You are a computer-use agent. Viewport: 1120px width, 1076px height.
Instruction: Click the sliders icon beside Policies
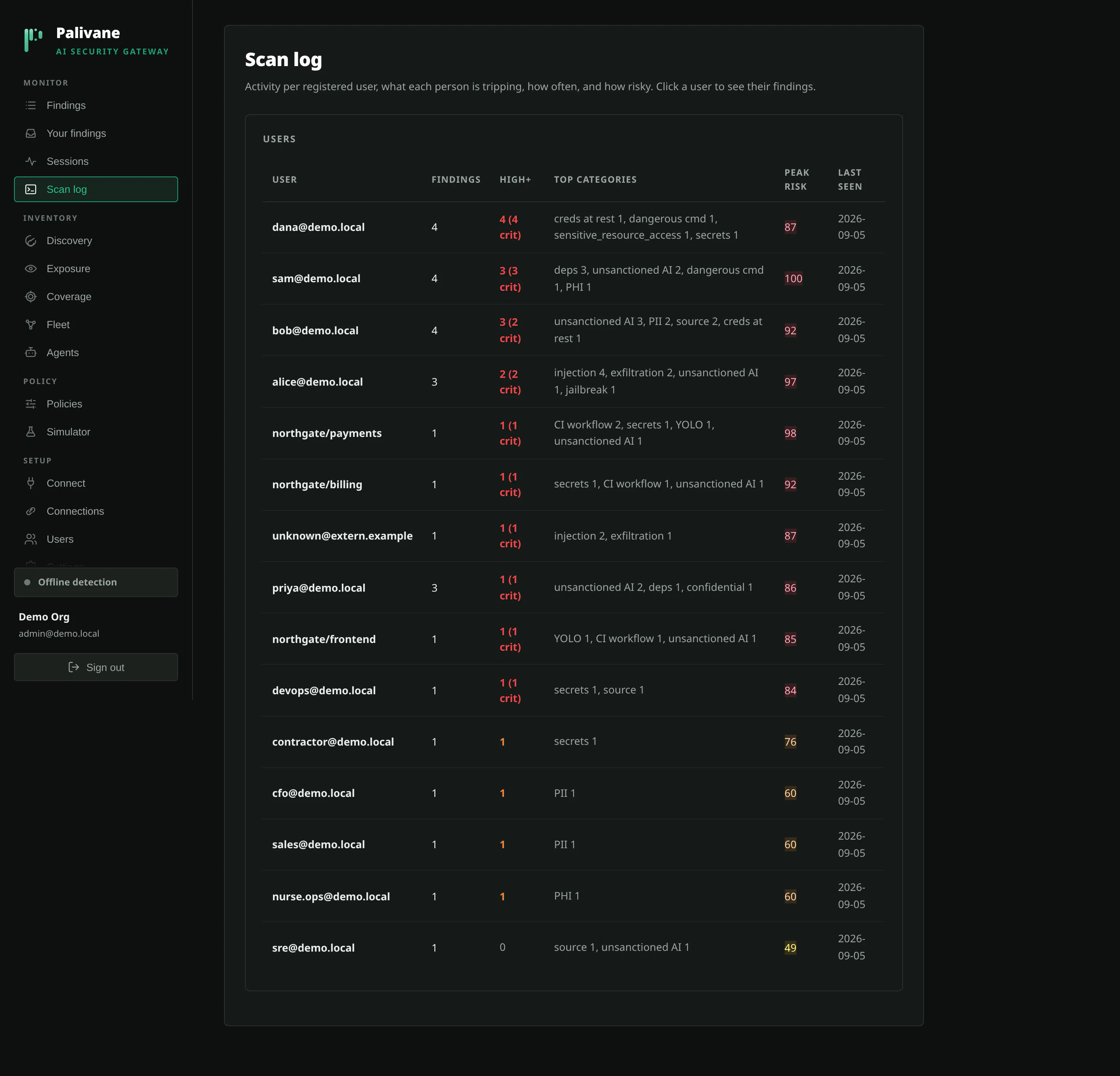coord(31,404)
